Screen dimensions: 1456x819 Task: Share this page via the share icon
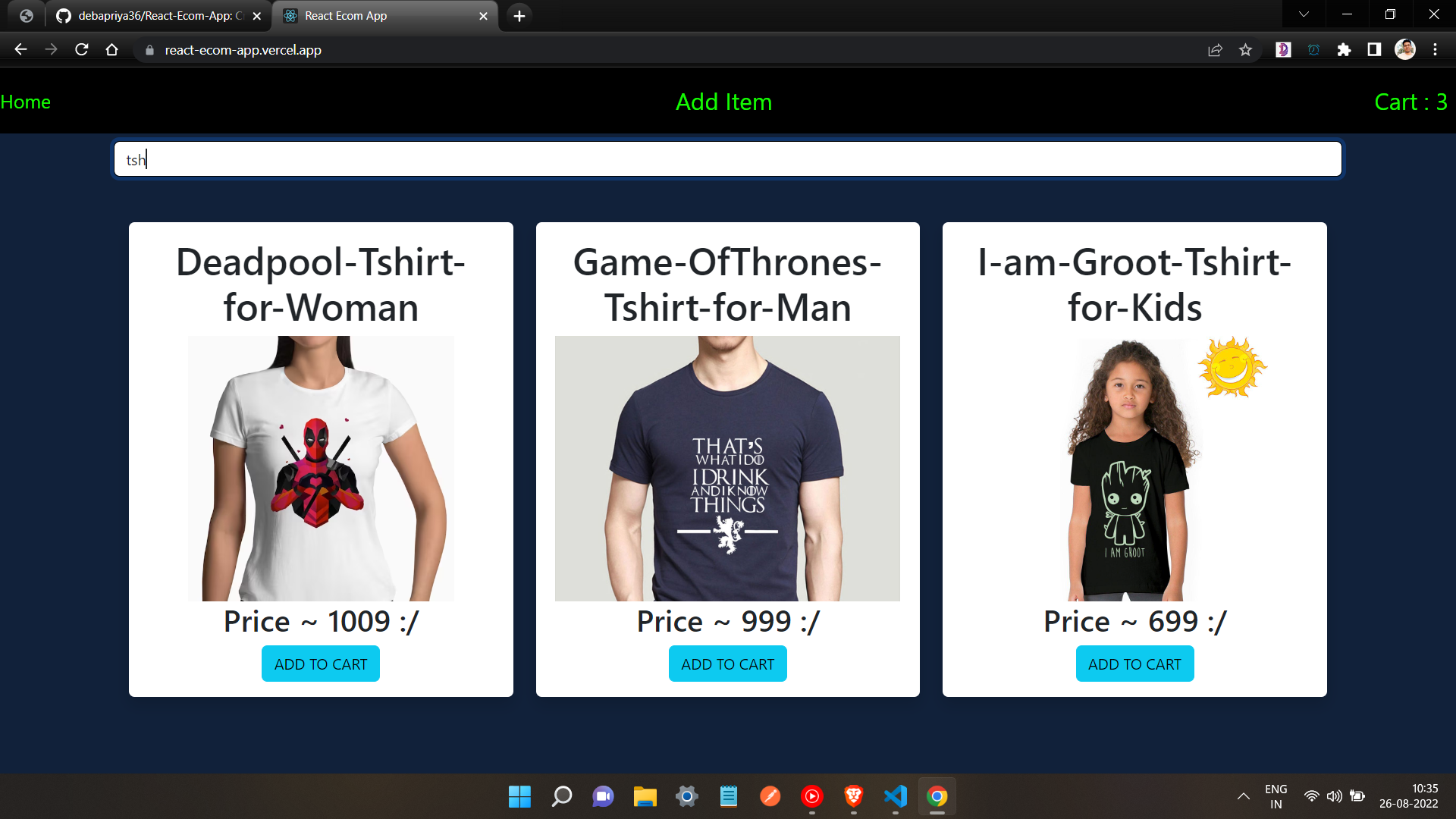click(1215, 49)
